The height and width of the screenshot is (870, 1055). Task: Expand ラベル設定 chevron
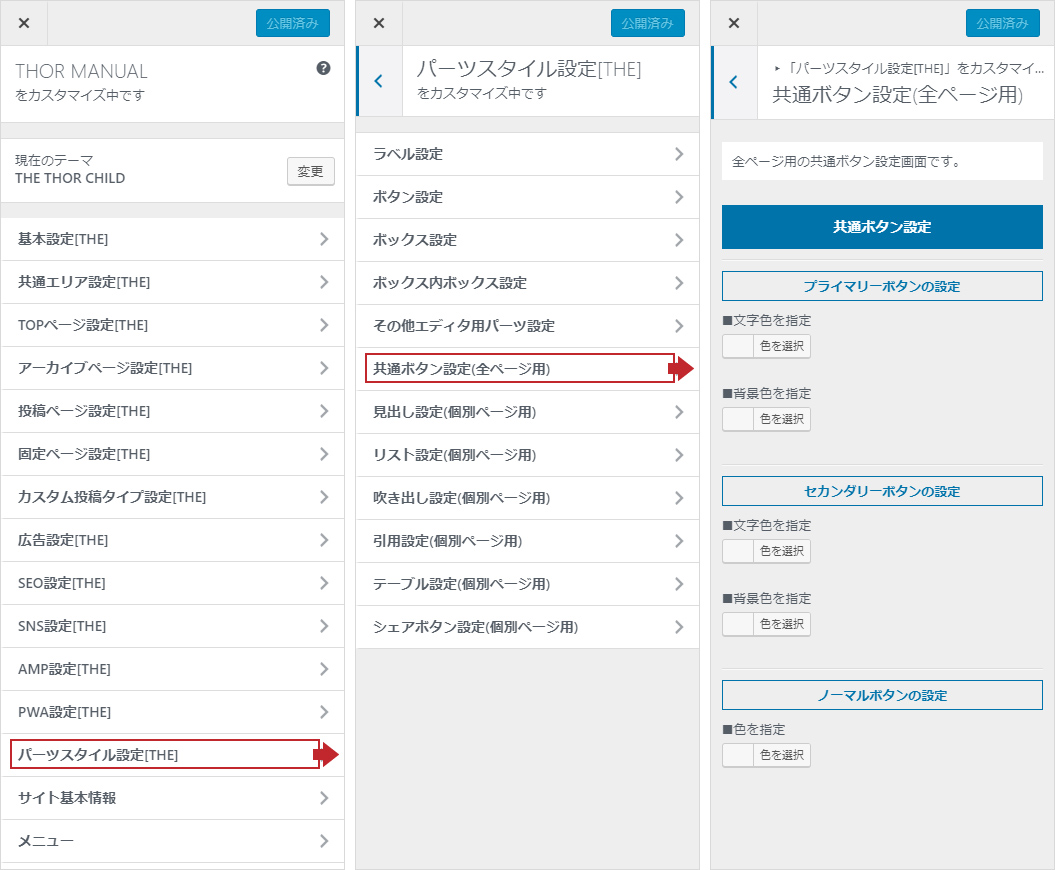679,154
